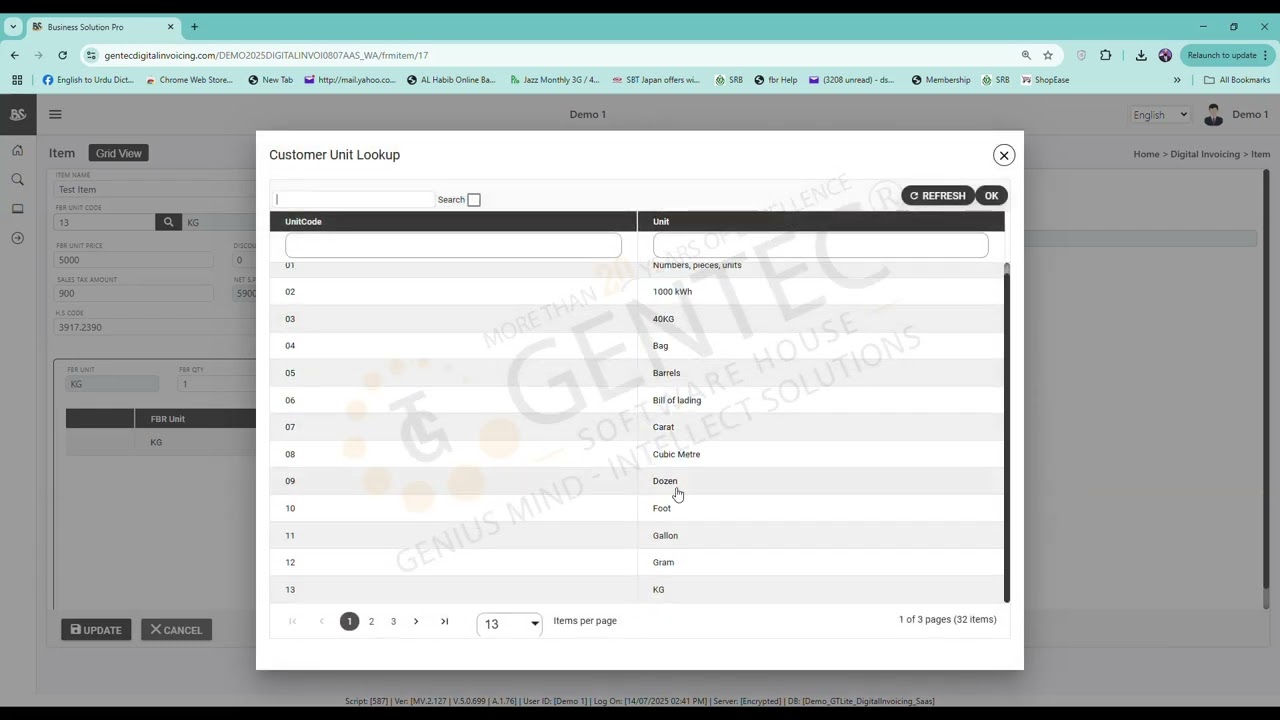The width and height of the screenshot is (1280, 720).
Task: Select the Bill of lading row
Action: [636, 400]
